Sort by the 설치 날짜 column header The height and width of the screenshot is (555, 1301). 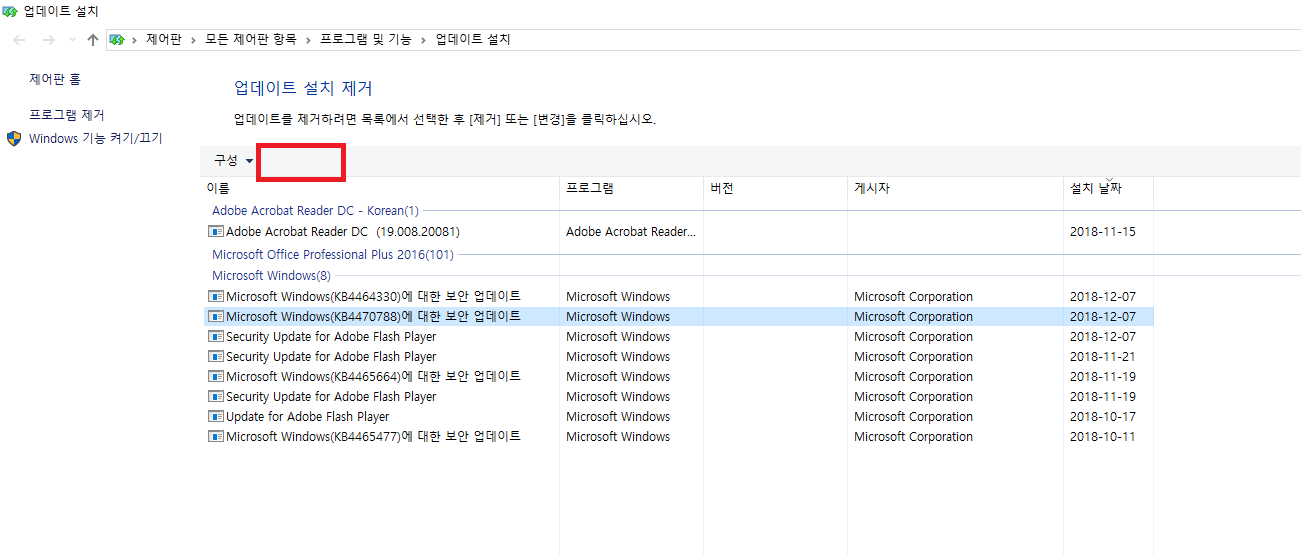coord(1108,188)
